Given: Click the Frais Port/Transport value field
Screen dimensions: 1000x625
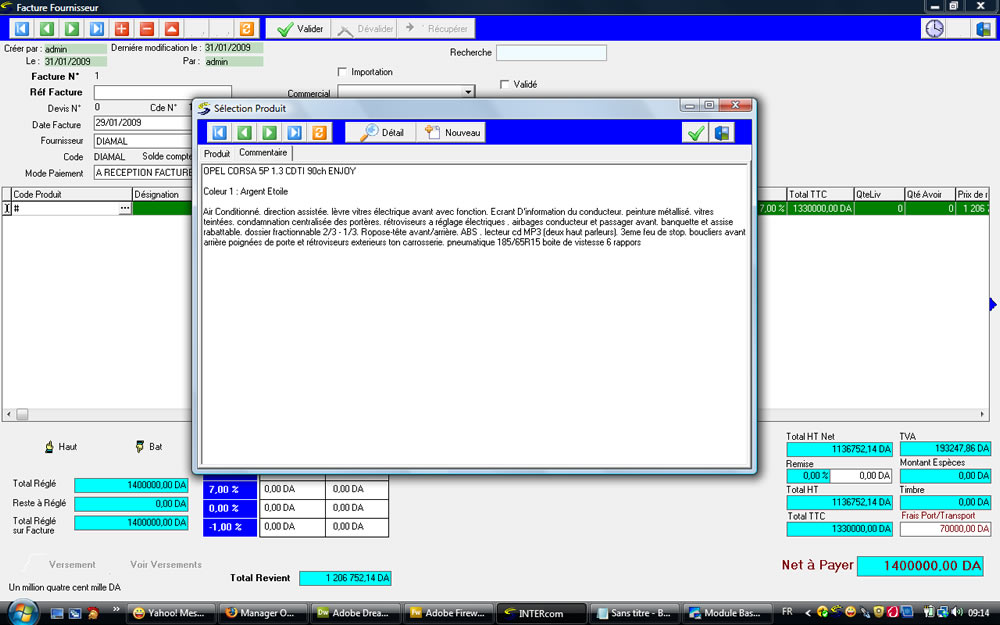Looking at the screenshot, I should pyautogui.click(x=945, y=529).
